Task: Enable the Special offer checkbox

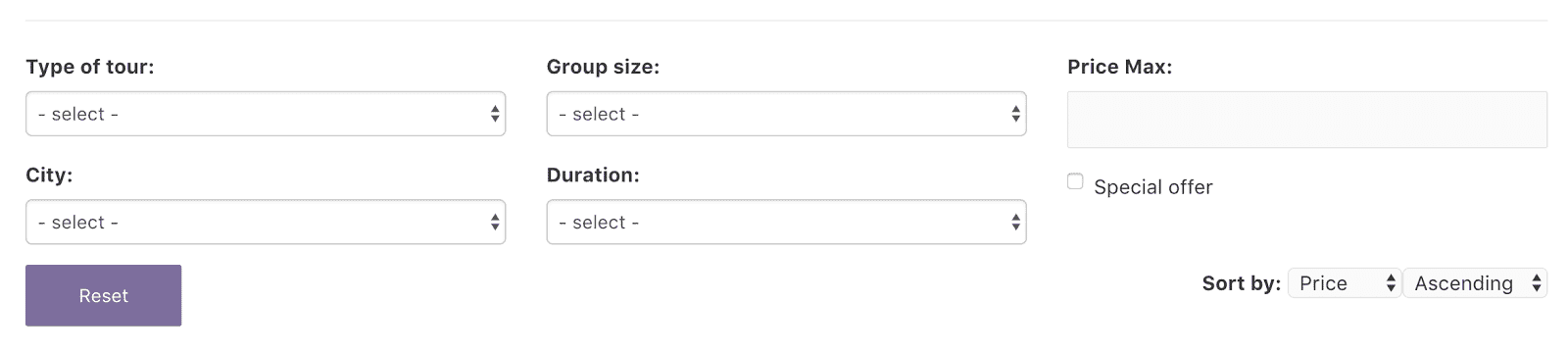Action: coord(1075,181)
